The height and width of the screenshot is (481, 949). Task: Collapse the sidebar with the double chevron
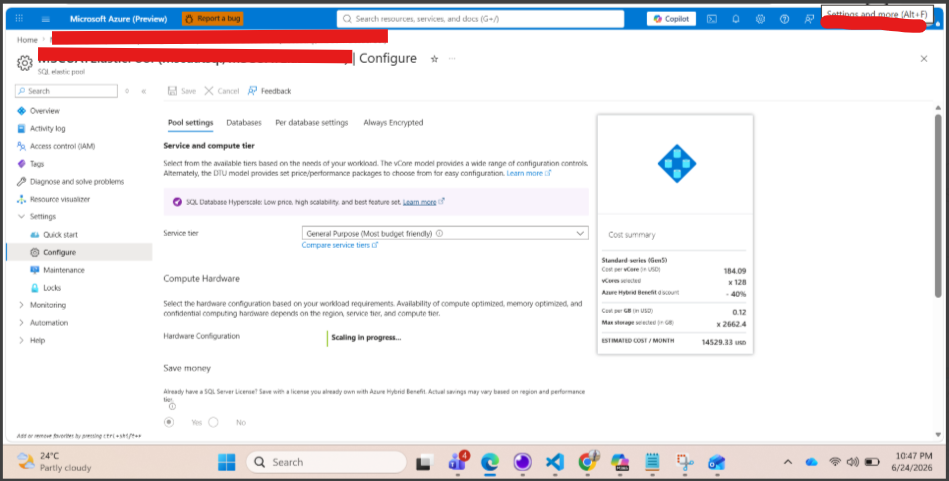tap(143, 91)
